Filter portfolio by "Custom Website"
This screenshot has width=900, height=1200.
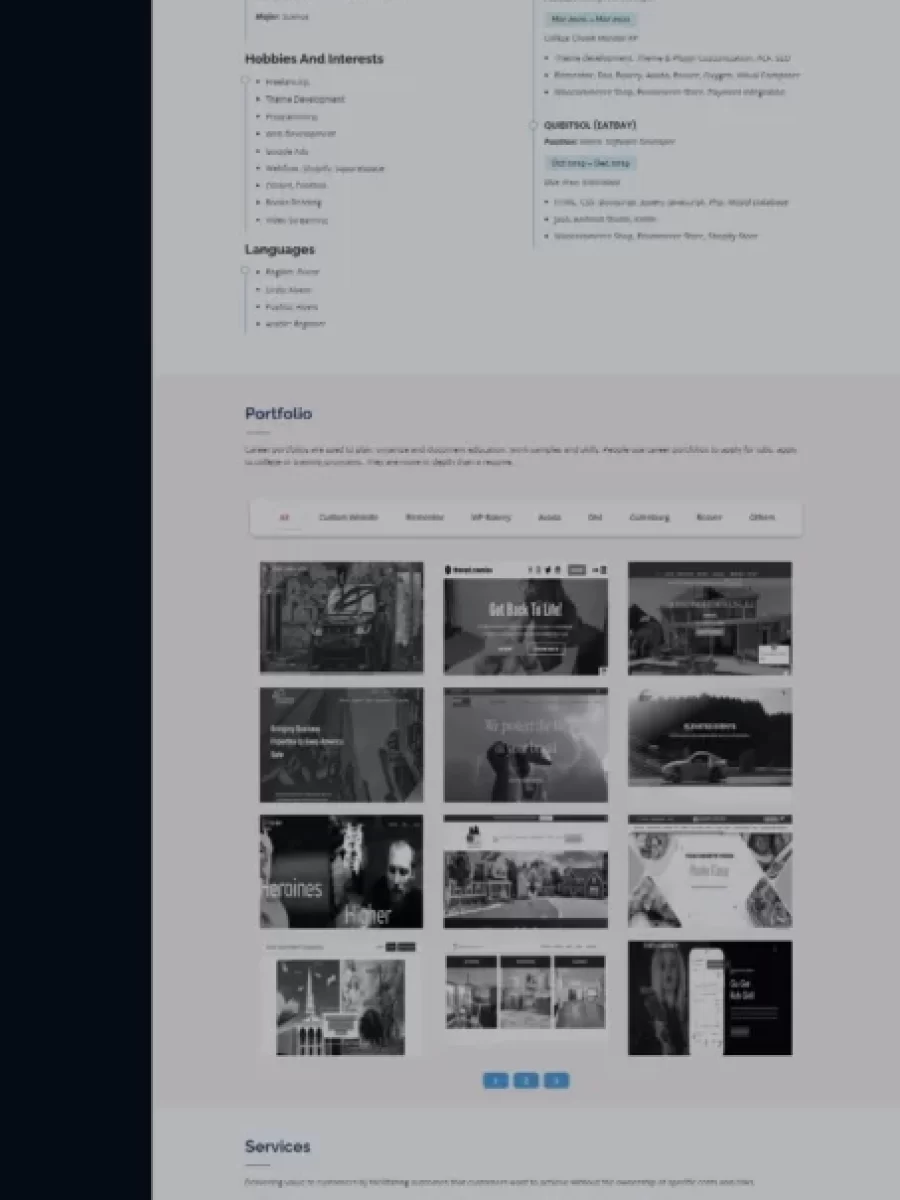(348, 517)
